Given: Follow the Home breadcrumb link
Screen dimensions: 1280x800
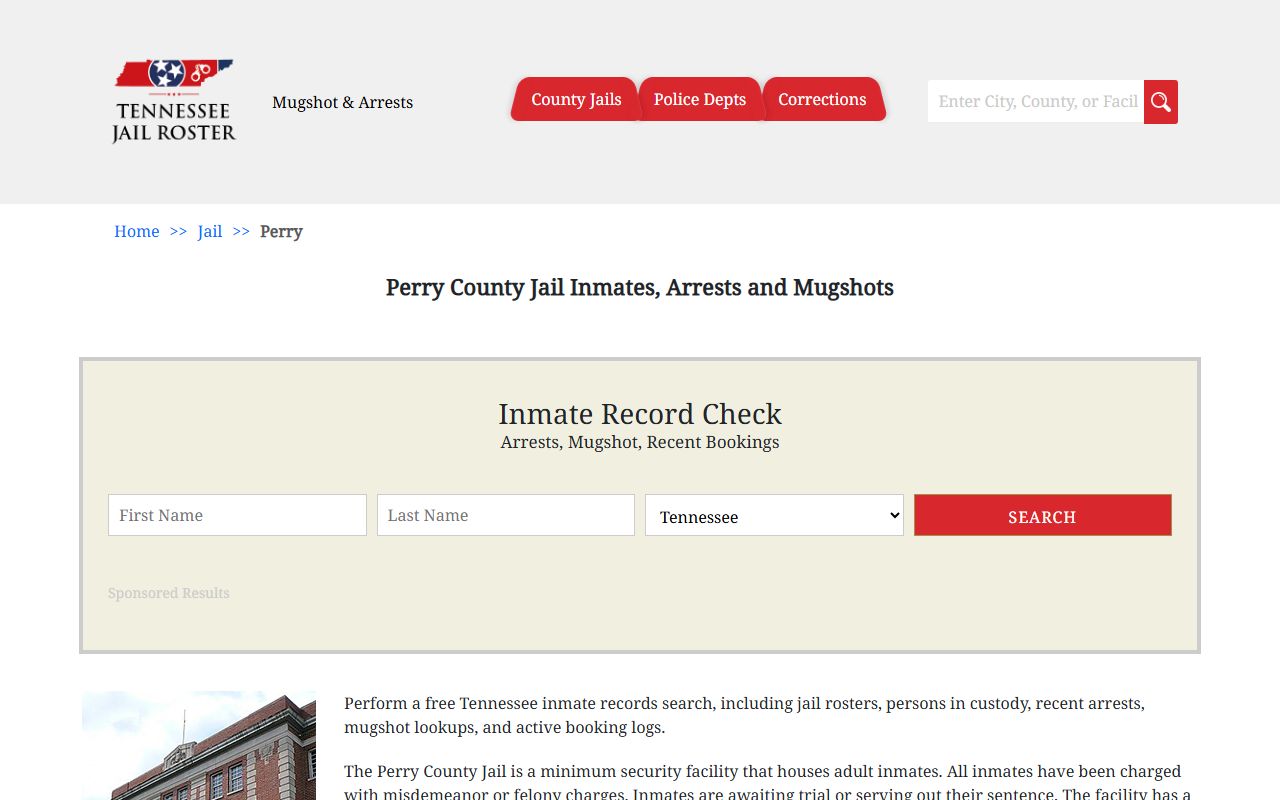Looking at the screenshot, I should pyautogui.click(x=137, y=231).
